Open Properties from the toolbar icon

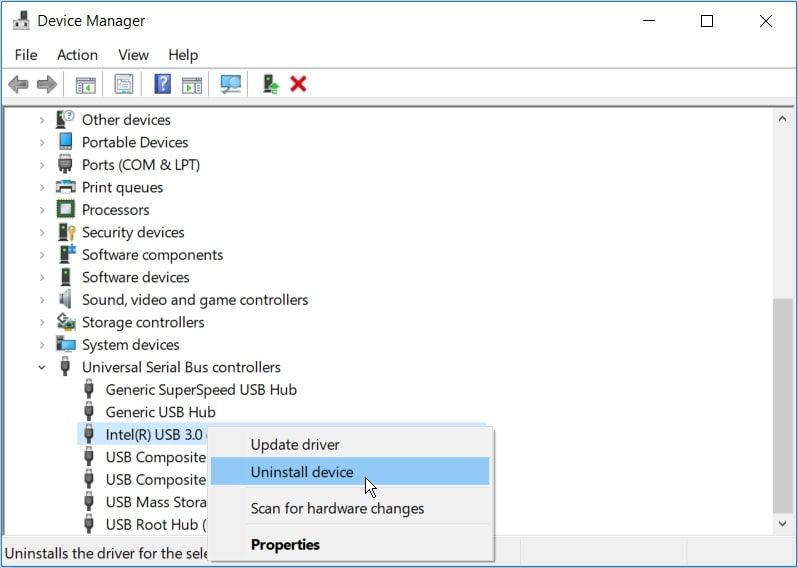[124, 84]
